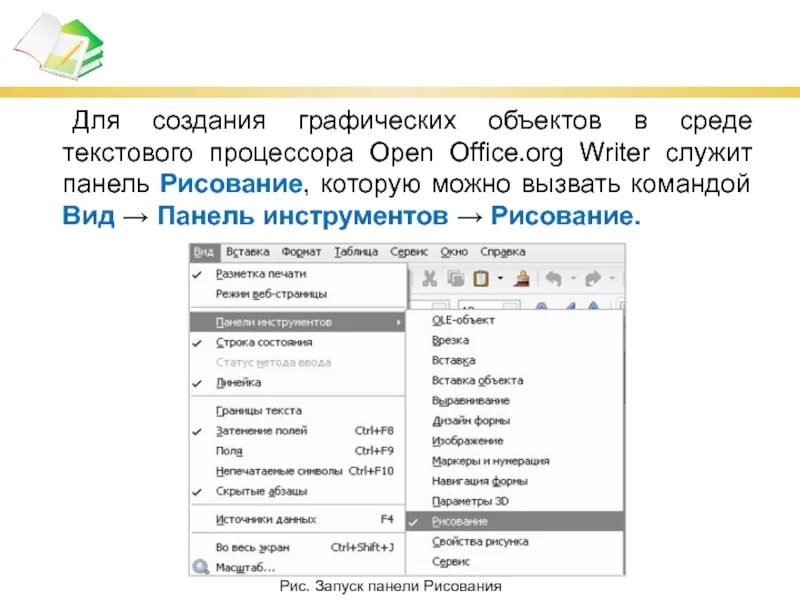The image size is (800, 600).
Task: Open the Вид menu
Action: [x=204, y=252]
